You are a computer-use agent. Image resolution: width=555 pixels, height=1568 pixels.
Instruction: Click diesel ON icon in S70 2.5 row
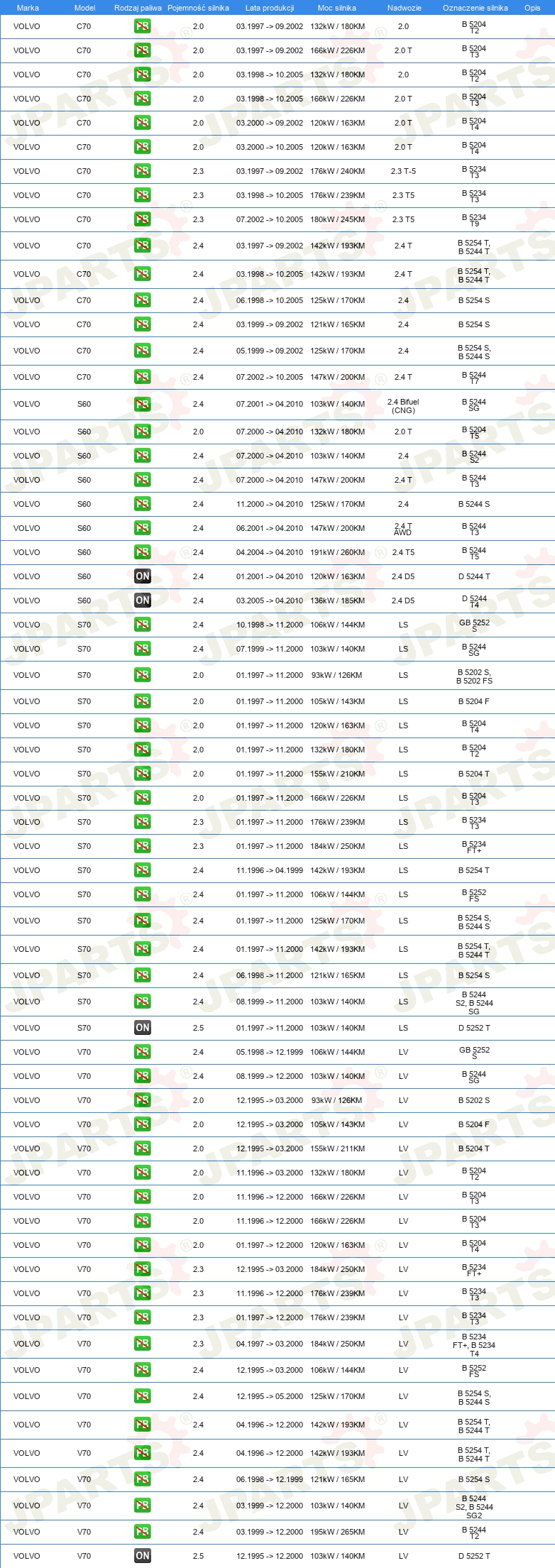tap(142, 1028)
